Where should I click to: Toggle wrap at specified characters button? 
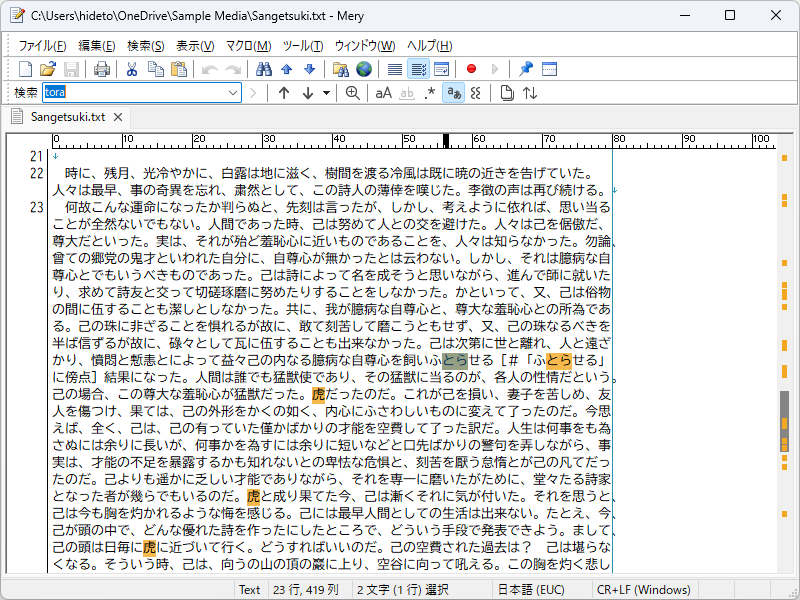click(418, 69)
